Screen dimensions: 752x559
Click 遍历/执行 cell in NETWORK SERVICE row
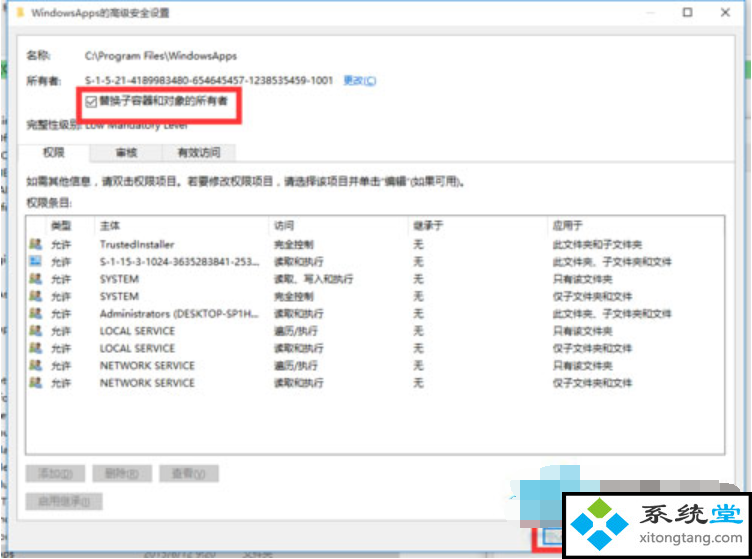pos(295,366)
